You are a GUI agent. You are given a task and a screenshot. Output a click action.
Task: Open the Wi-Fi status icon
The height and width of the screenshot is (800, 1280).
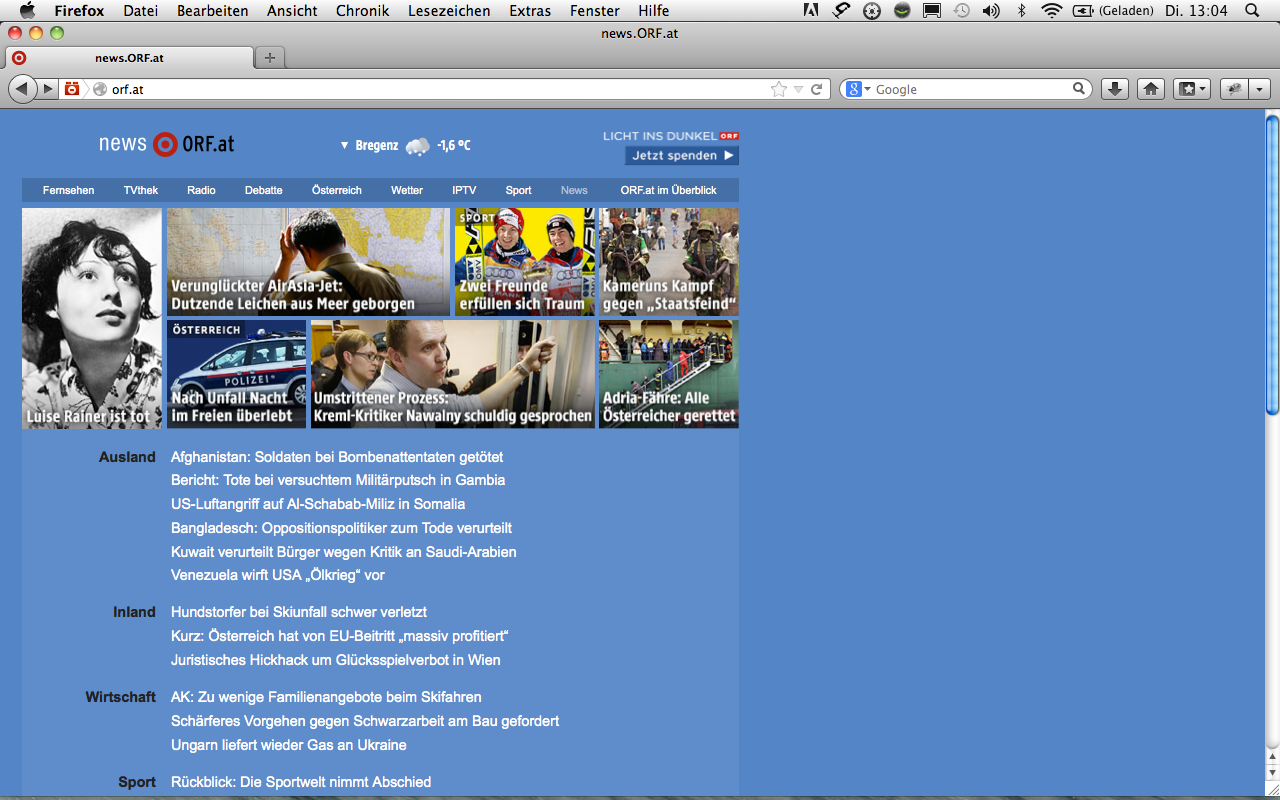click(1051, 10)
